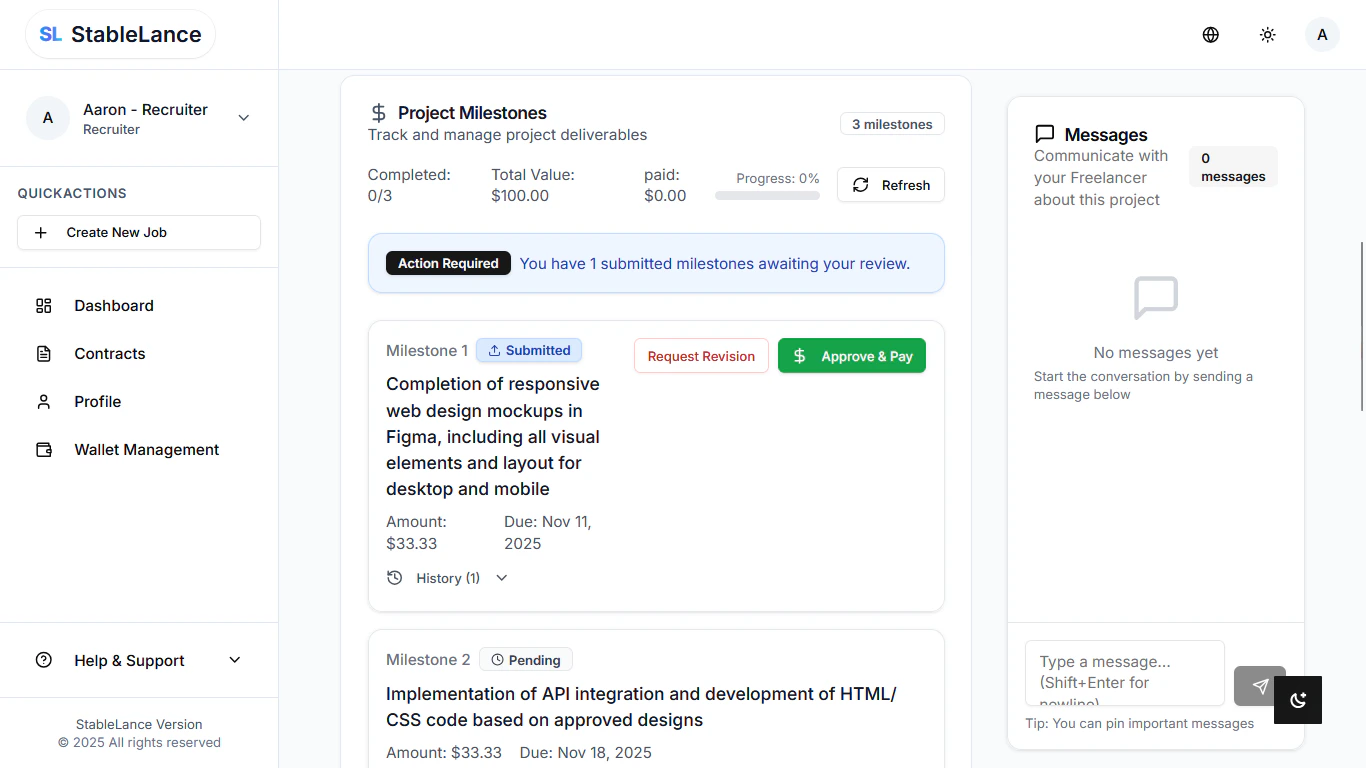Image resolution: width=1366 pixels, height=768 pixels.
Task: Click the Project Milestones heading
Action: click(472, 113)
